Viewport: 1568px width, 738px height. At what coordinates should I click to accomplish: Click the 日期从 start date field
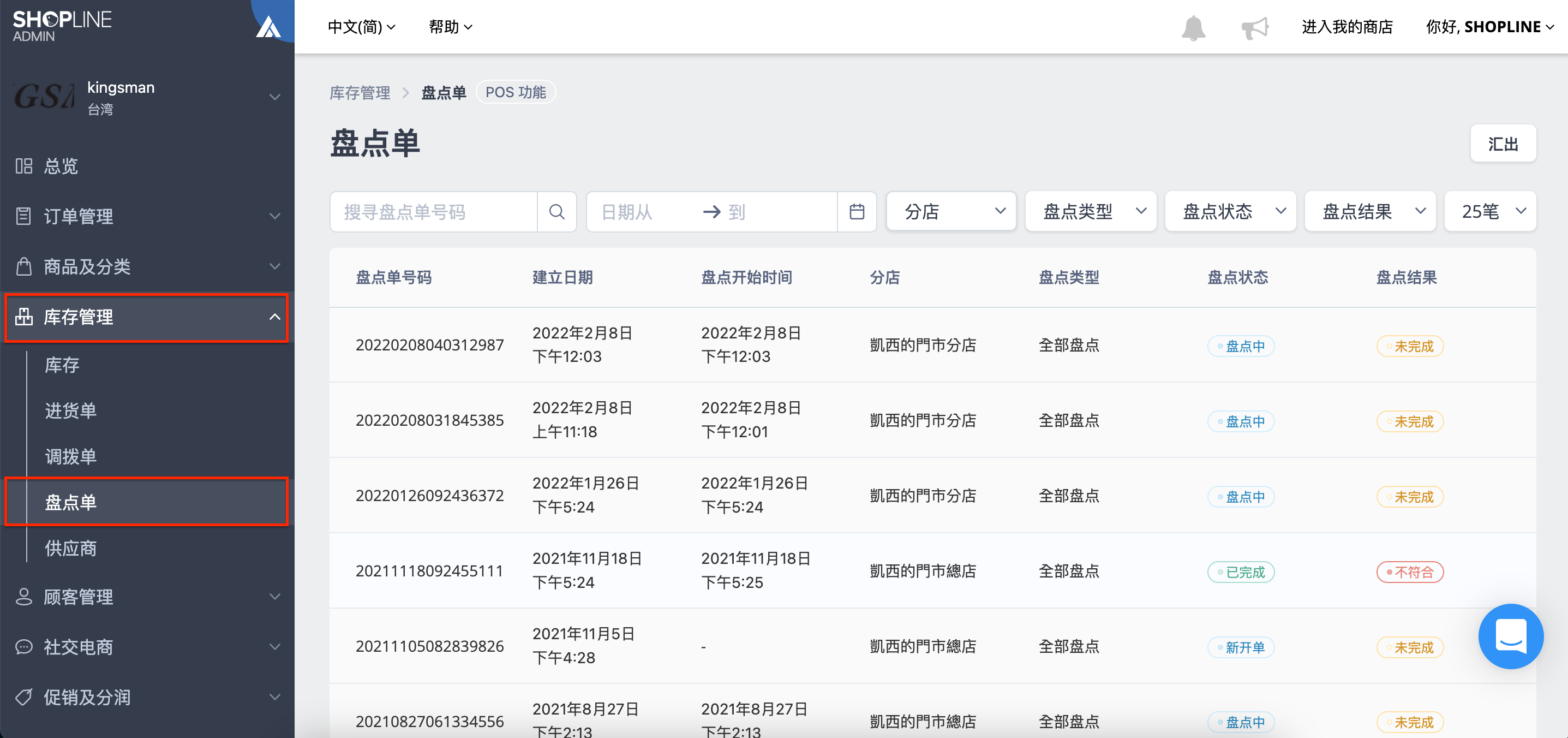pyautogui.click(x=645, y=212)
